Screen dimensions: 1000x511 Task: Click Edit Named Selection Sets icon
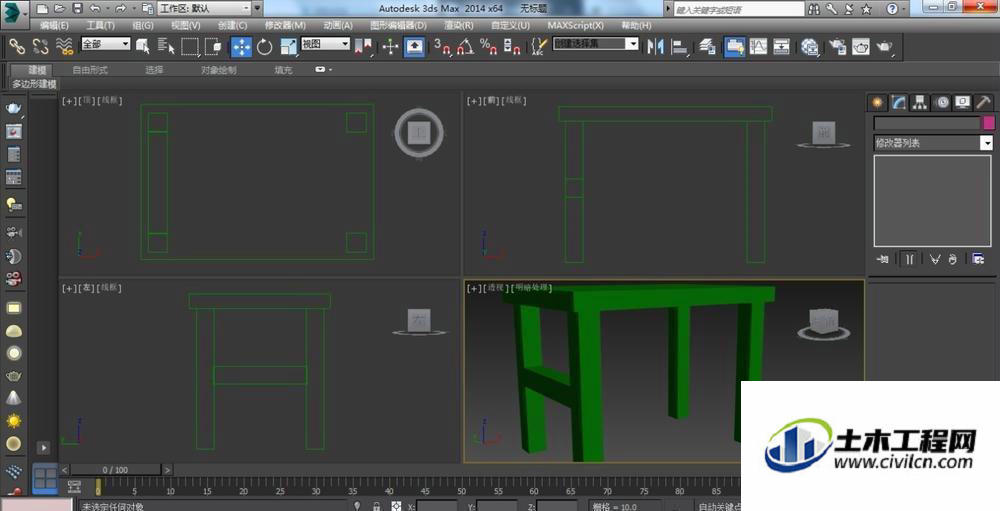(540, 46)
